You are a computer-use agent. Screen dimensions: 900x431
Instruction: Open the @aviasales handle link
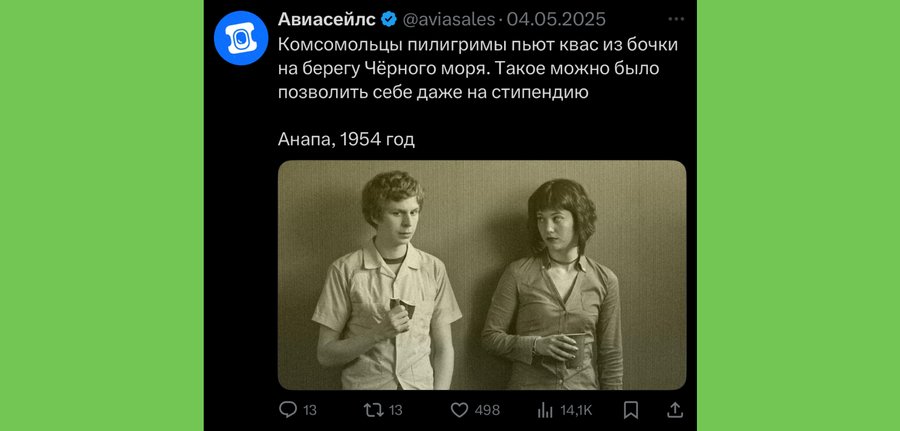[x=449, y=20]
